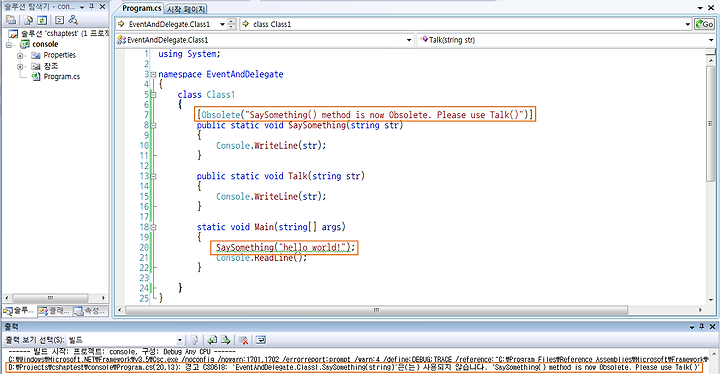Image resolution: width=720 pixels, height=374 pixels.
Task: Click Show All Files icon in Solution Explorer
Action: tap(28, 20)
